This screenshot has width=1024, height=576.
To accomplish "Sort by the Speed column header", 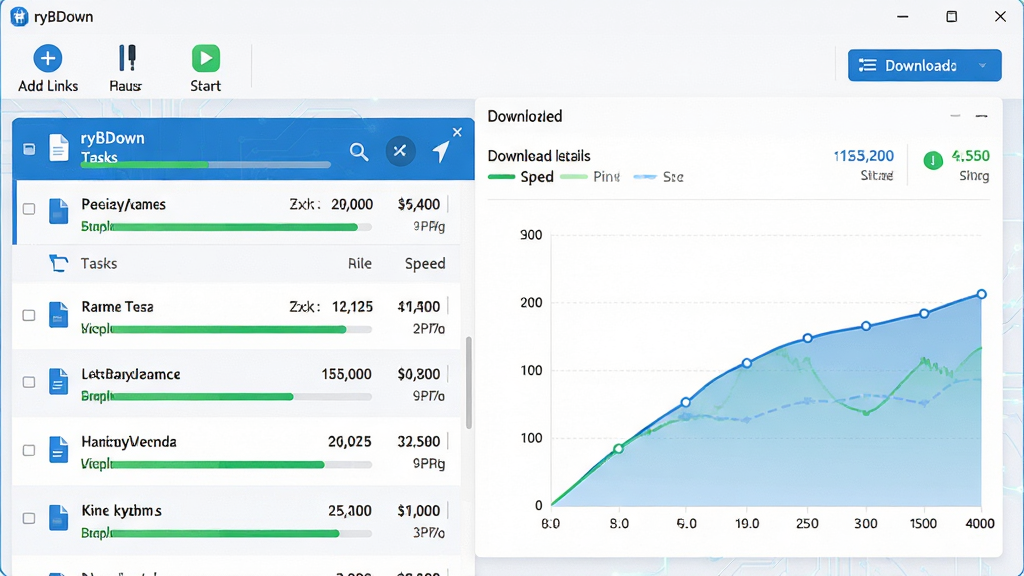I will (x=425, y=263).
